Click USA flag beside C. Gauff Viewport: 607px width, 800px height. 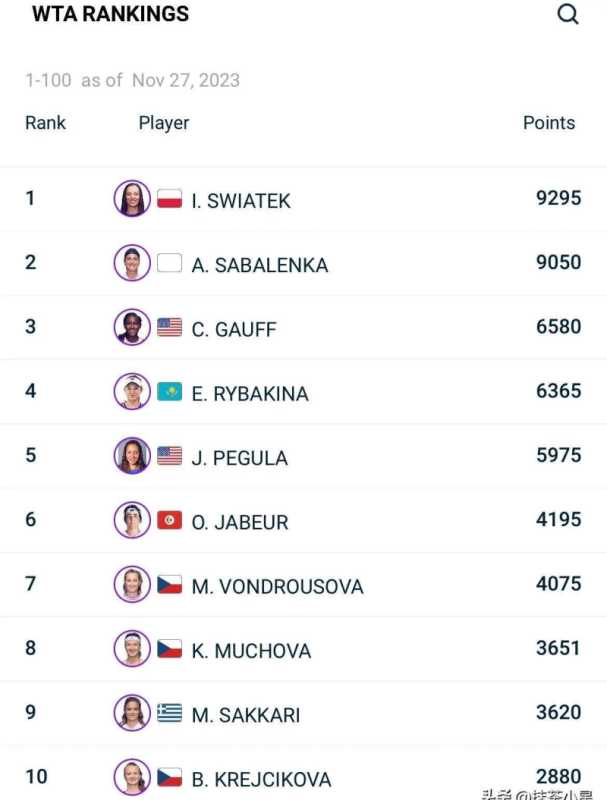[x=169, y=328]
